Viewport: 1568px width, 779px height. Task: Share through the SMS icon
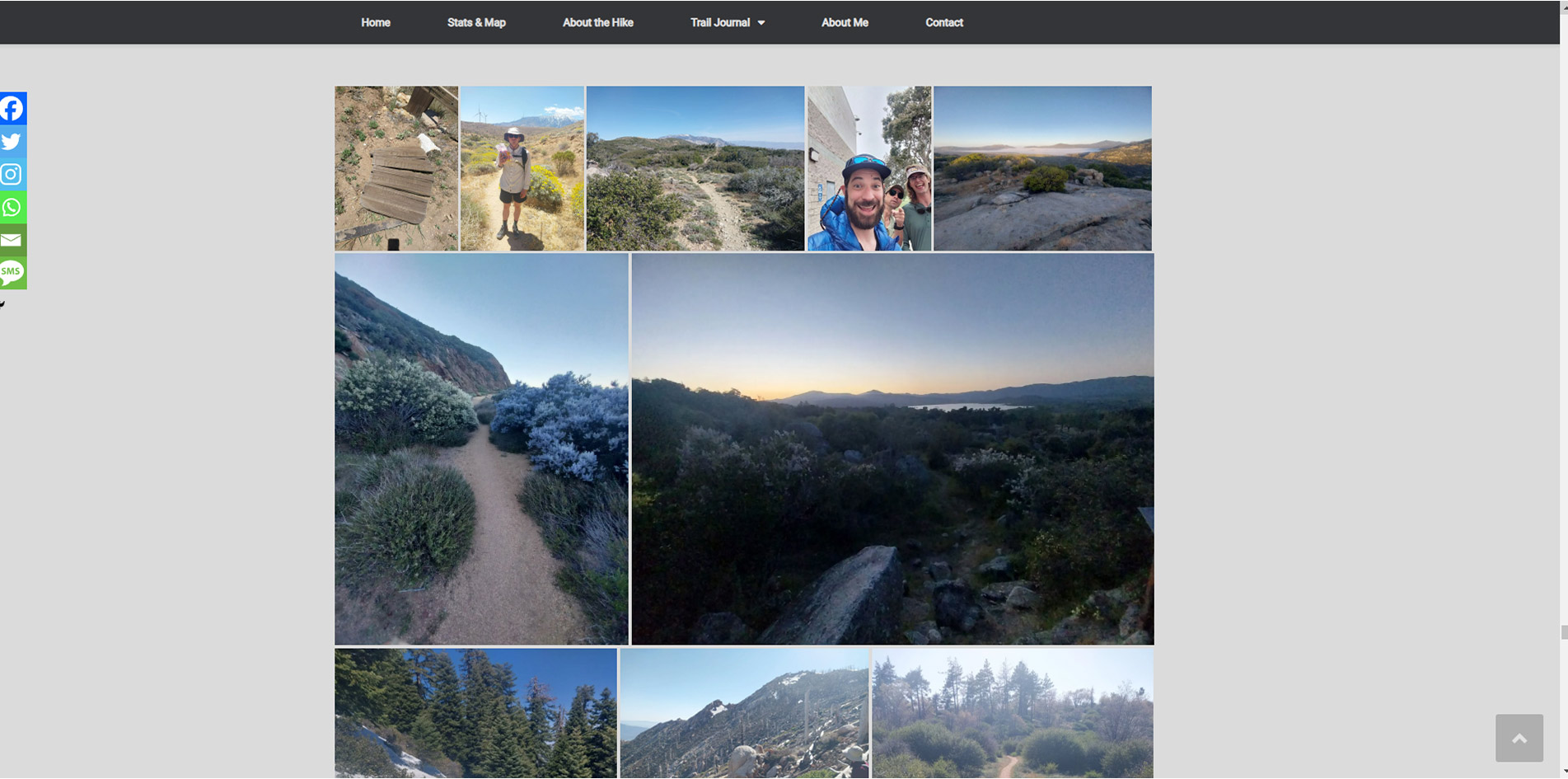coord(13,273)
